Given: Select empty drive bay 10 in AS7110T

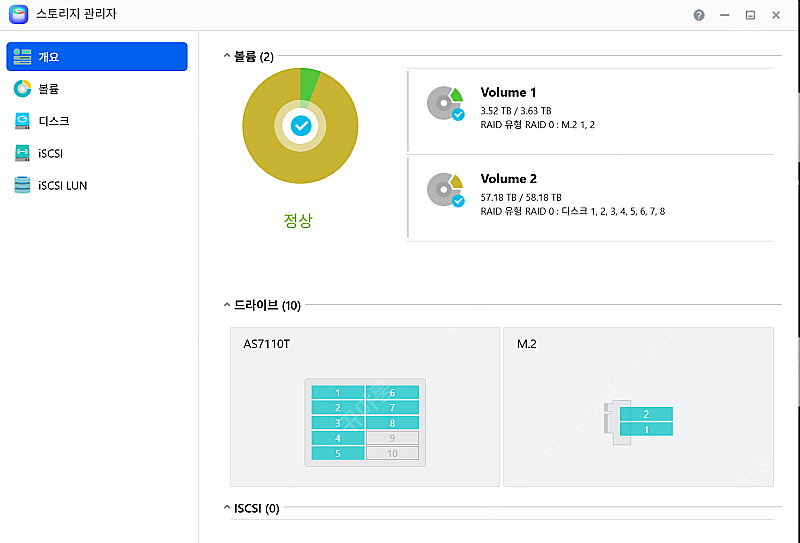Looking at the screenshot, I should (392, 453).
